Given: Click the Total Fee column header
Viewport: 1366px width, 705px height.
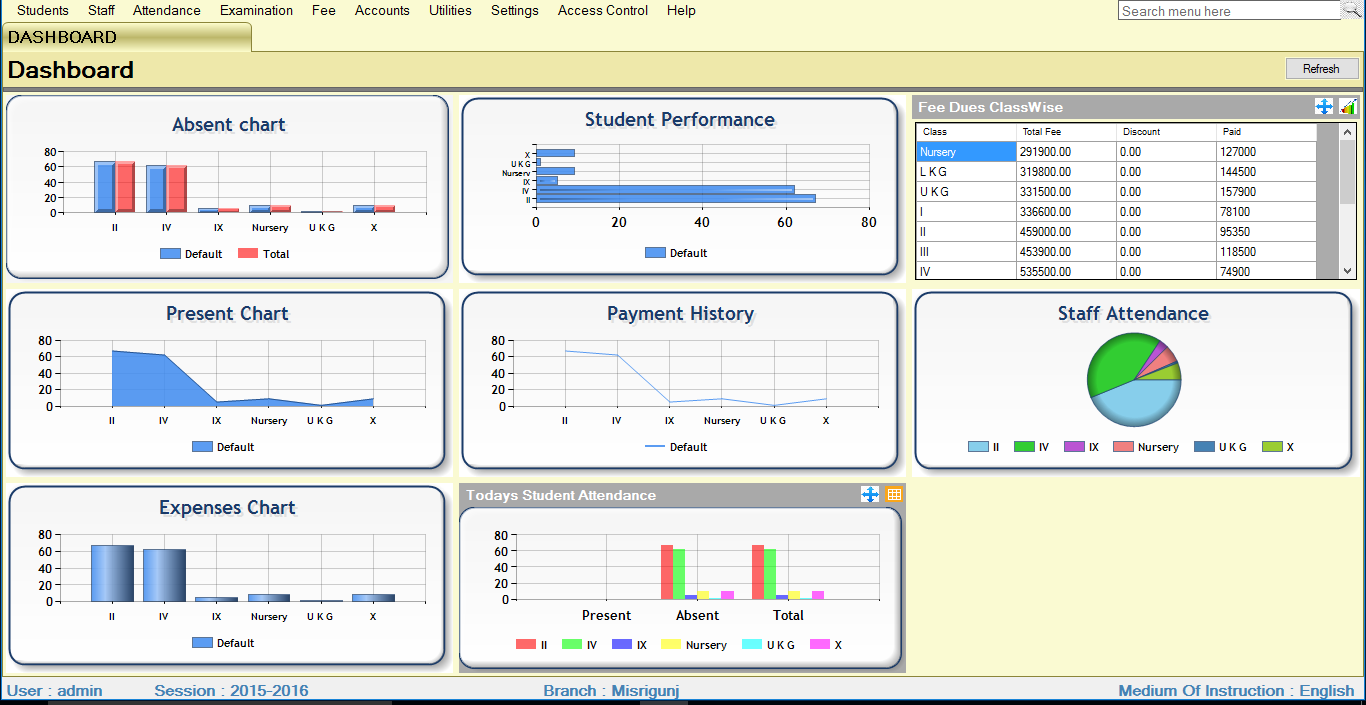Looking at the screenshot, I should [x=1064, y=132].
